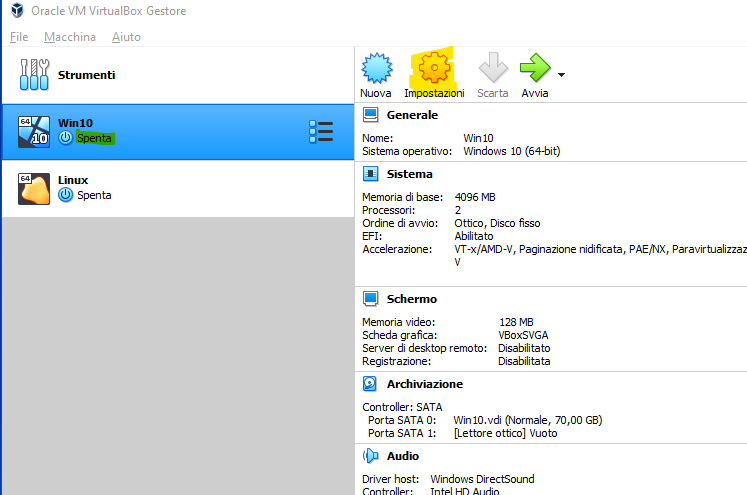This screenshot has width=747, height=495.
Task: Open the Generale settings heading
Action: click(412, 115)
